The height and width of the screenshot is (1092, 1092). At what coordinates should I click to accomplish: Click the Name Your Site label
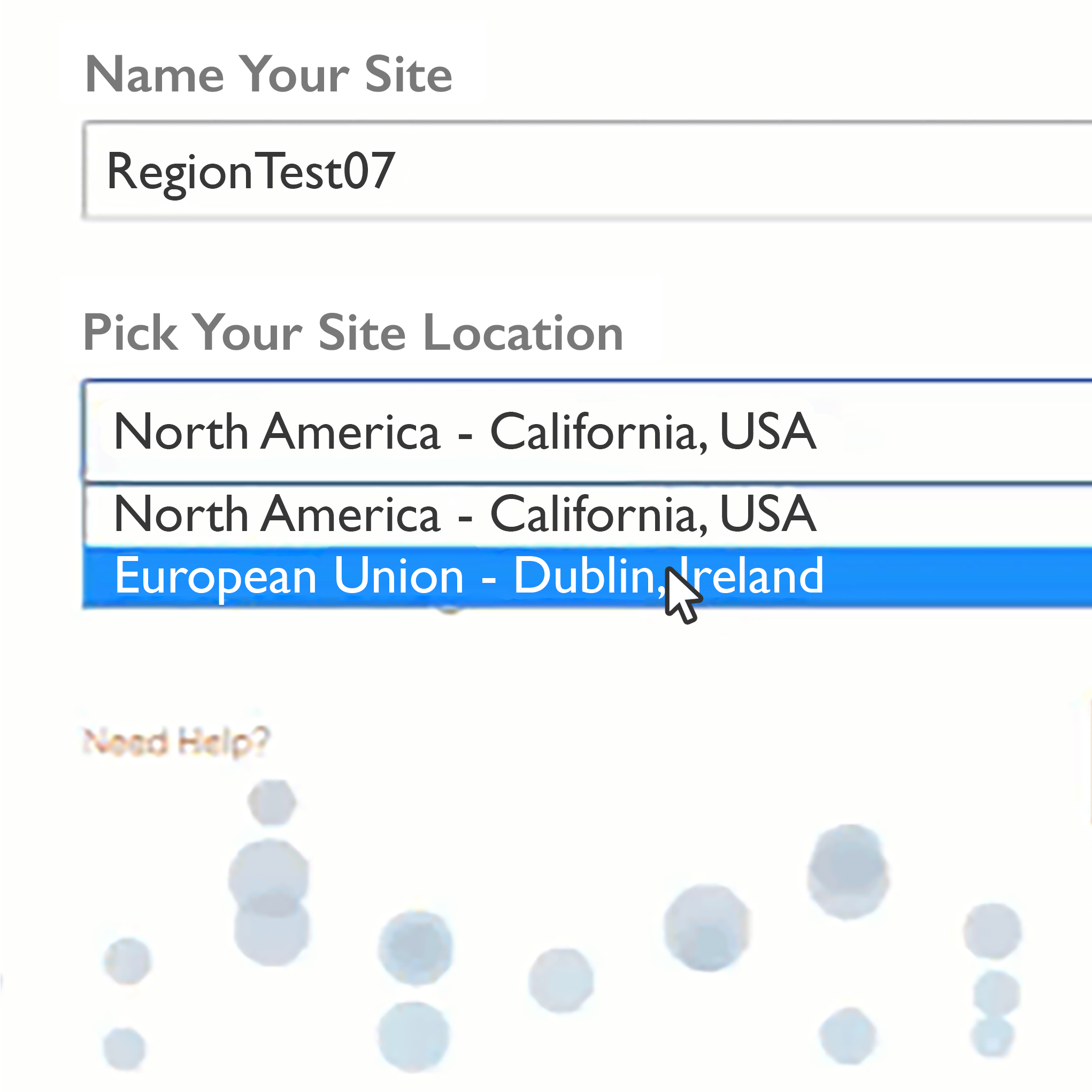[x=268, y=75]
